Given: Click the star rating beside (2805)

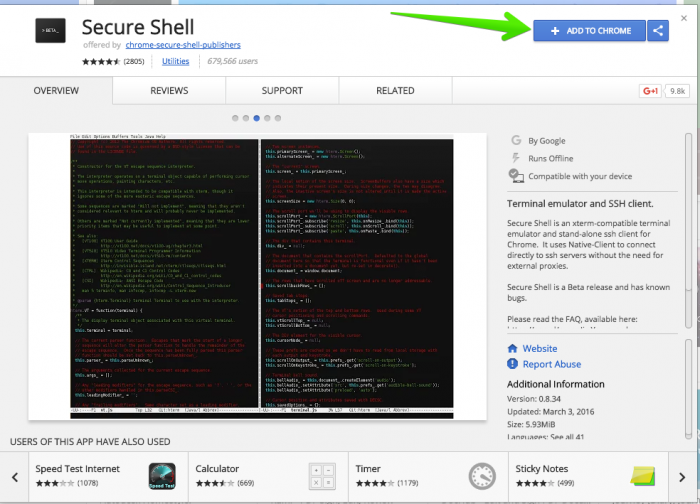Looking at the screenshot, I should point(101,62).
